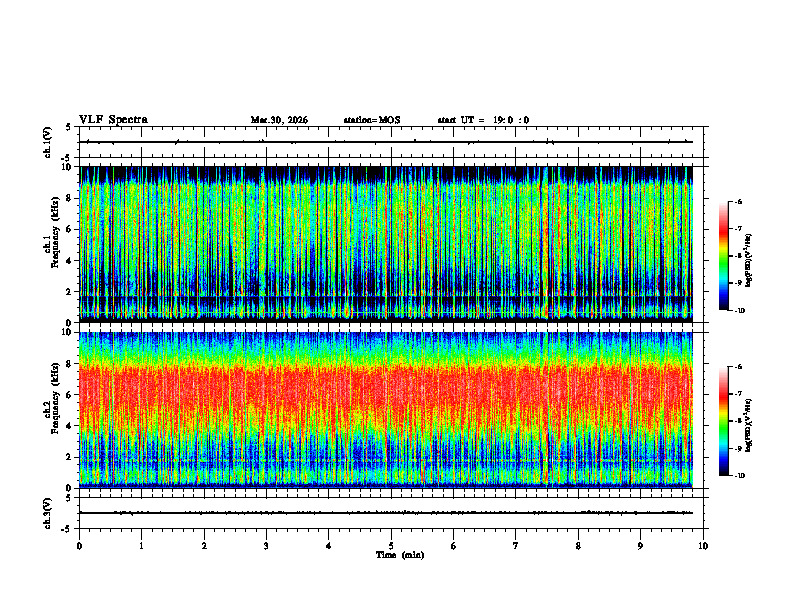
Task: Click the time axis tick label 2
Action: (204, 546)
